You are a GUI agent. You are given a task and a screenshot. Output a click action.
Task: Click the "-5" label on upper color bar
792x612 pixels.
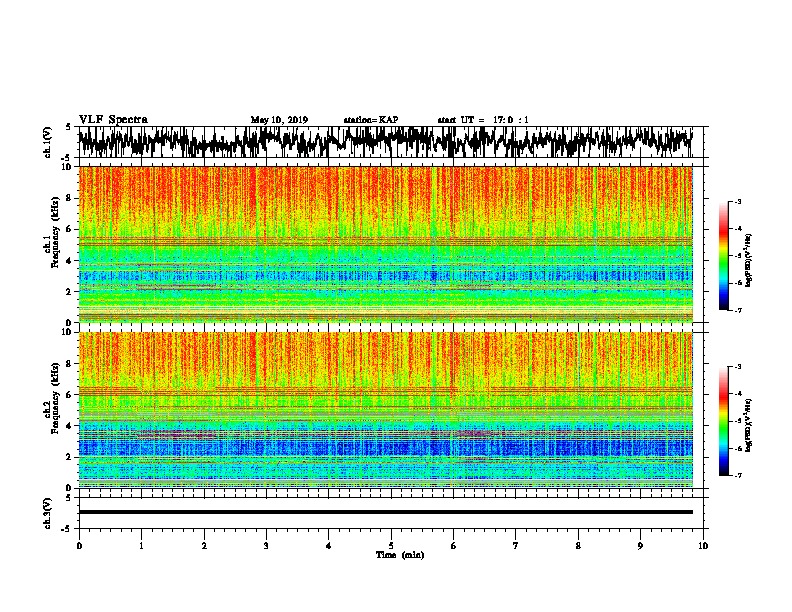tap(737, 256)
